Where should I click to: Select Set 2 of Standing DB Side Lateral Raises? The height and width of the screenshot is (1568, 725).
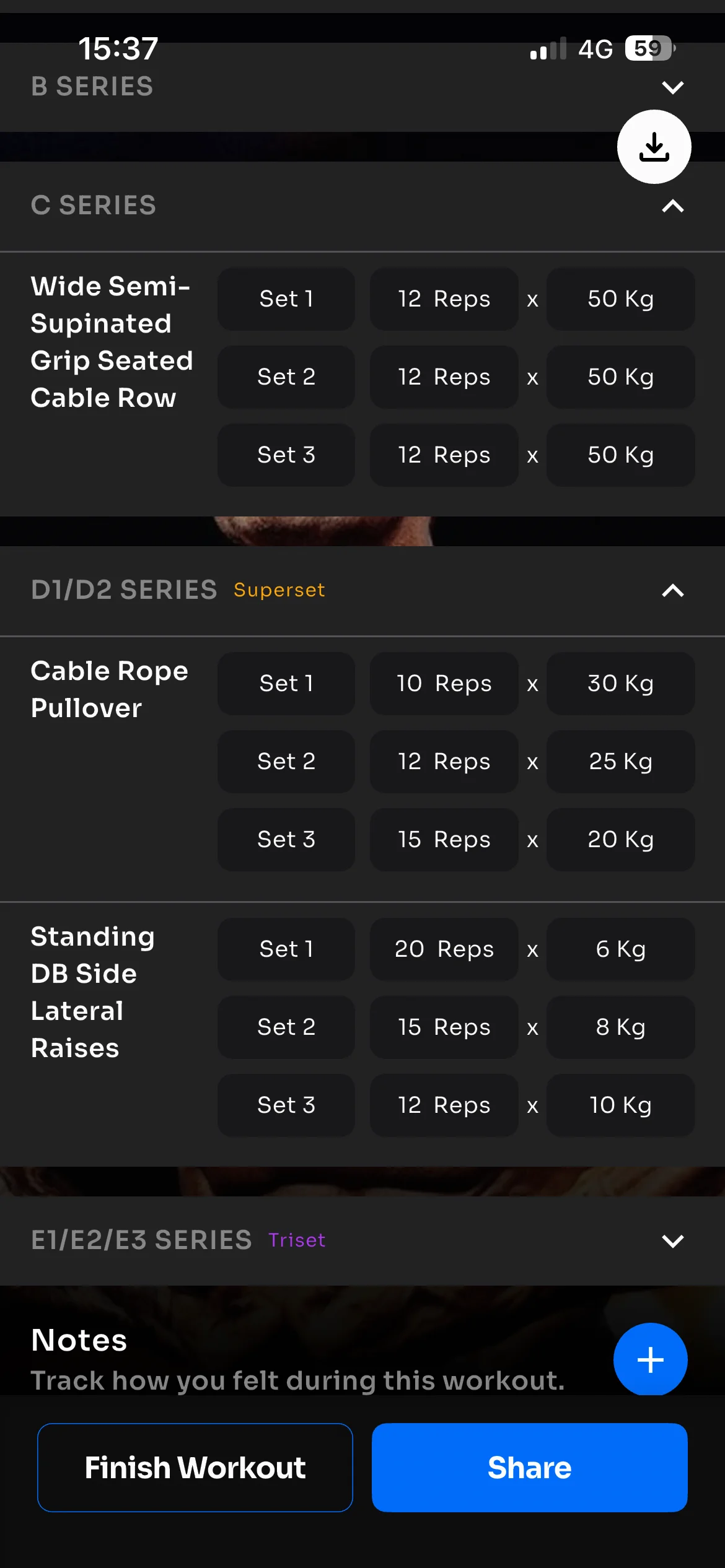[286, 1027]
